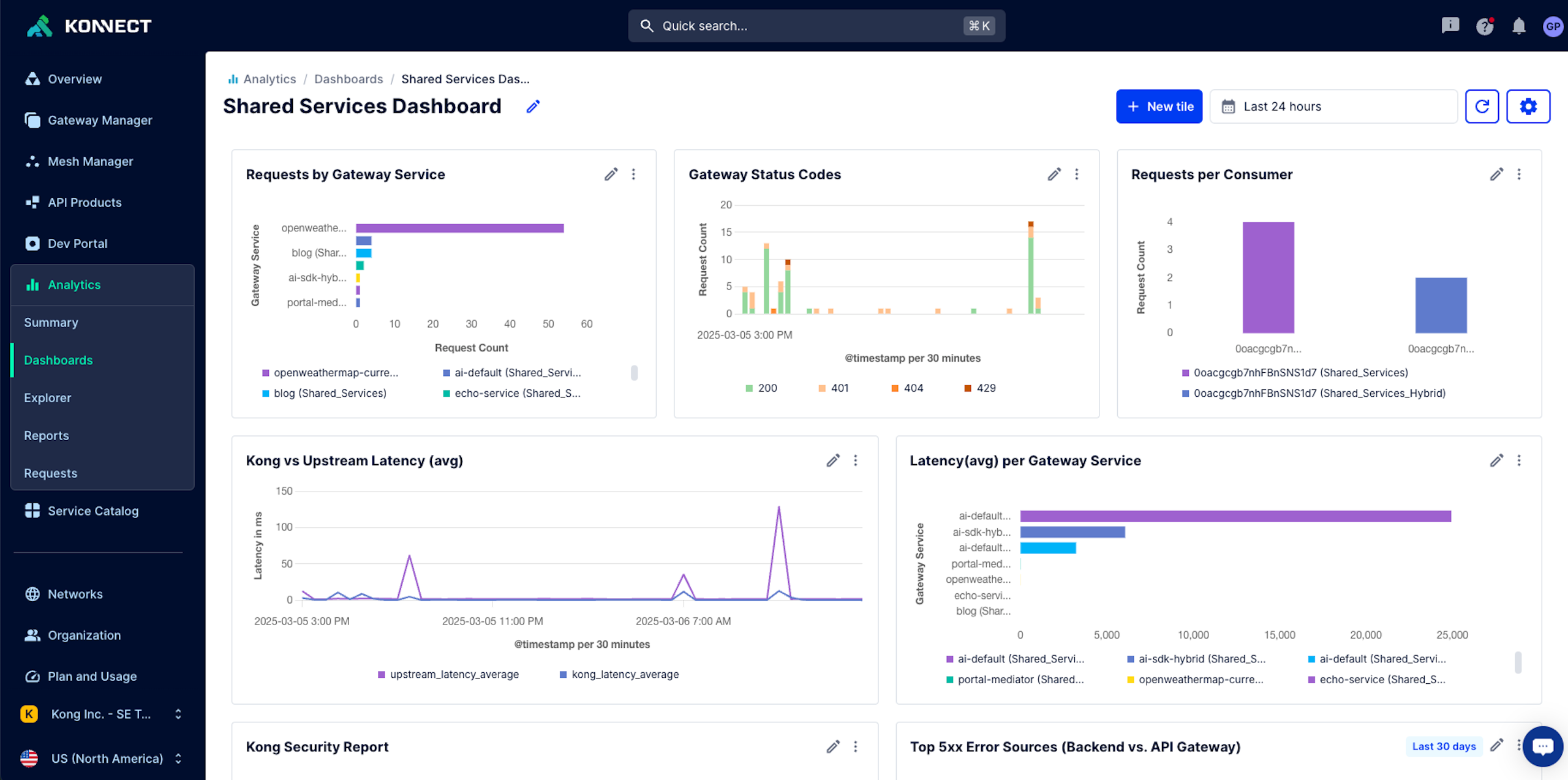
Task: Click pencil icon beside dashboard title
Action: click(533, 107)
